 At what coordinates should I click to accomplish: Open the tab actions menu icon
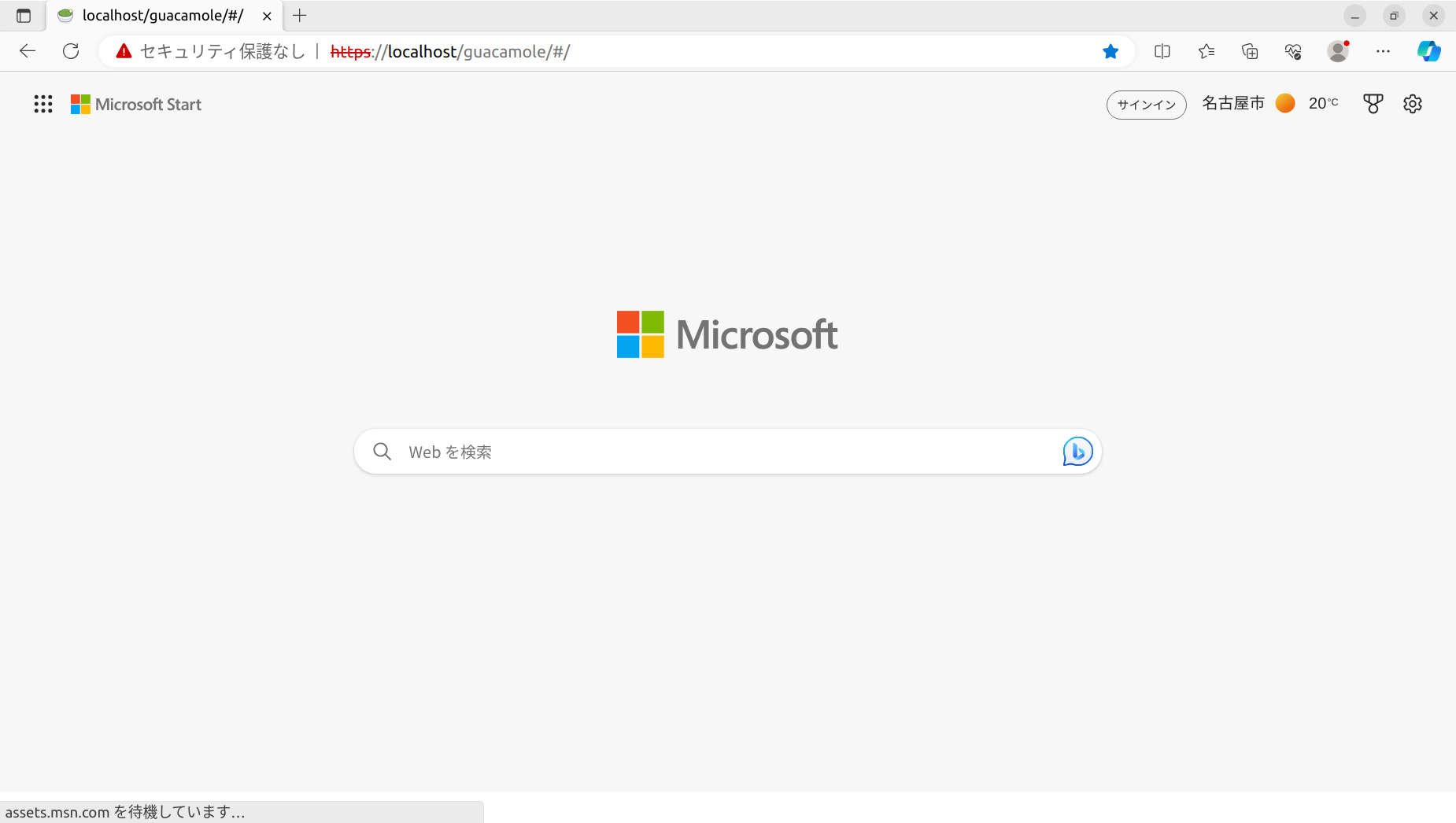pyautogui.click(x=24, y=16)
